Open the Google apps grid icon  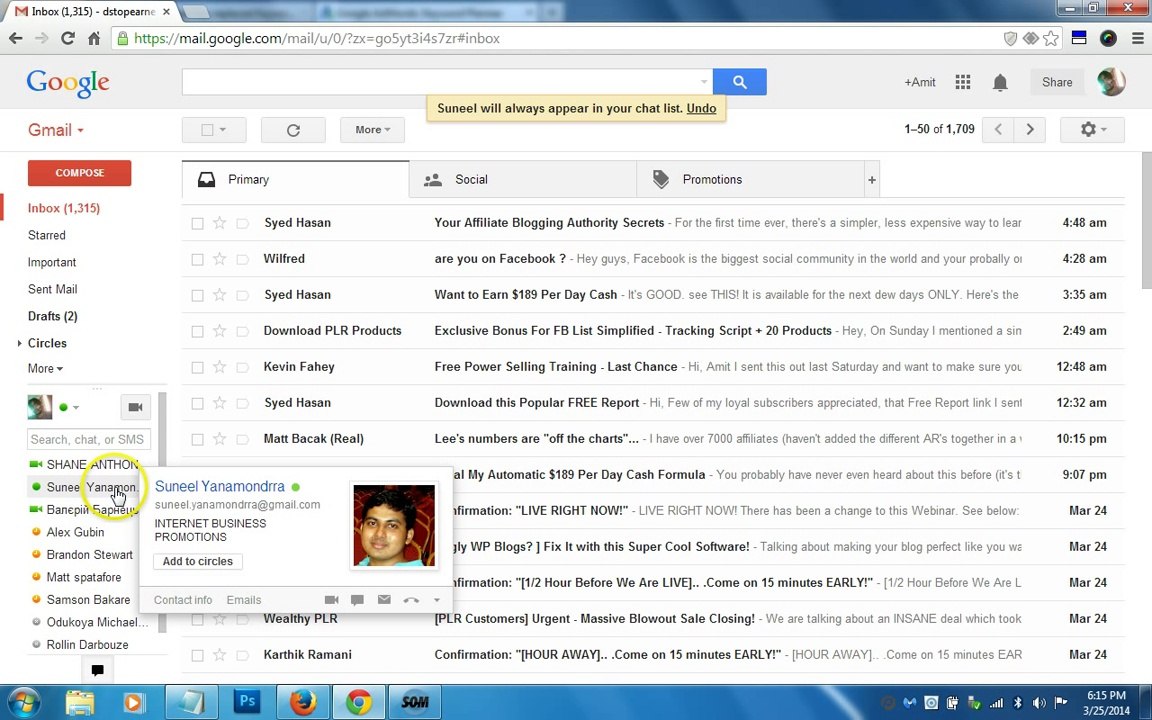(x=962, y=82)
